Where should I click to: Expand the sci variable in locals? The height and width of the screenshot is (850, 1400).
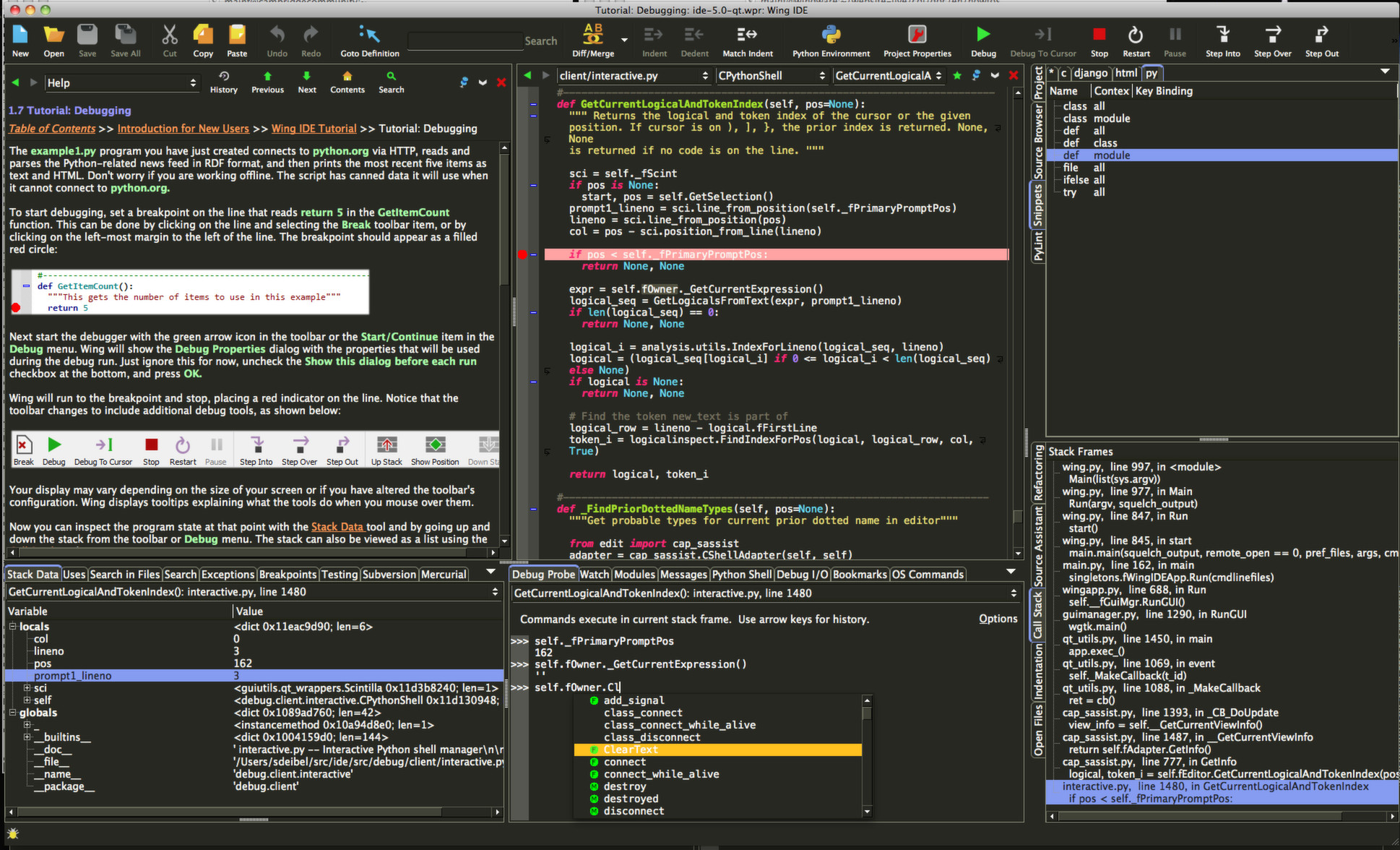pyautogui.click(x=26, y=687)
